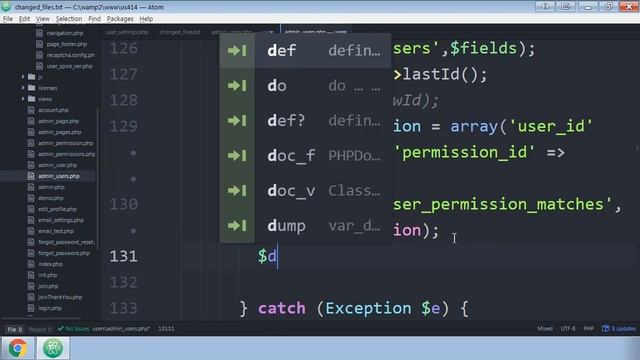Click snippet icon beside 'doc_v' suggestion

click(237, 191)
